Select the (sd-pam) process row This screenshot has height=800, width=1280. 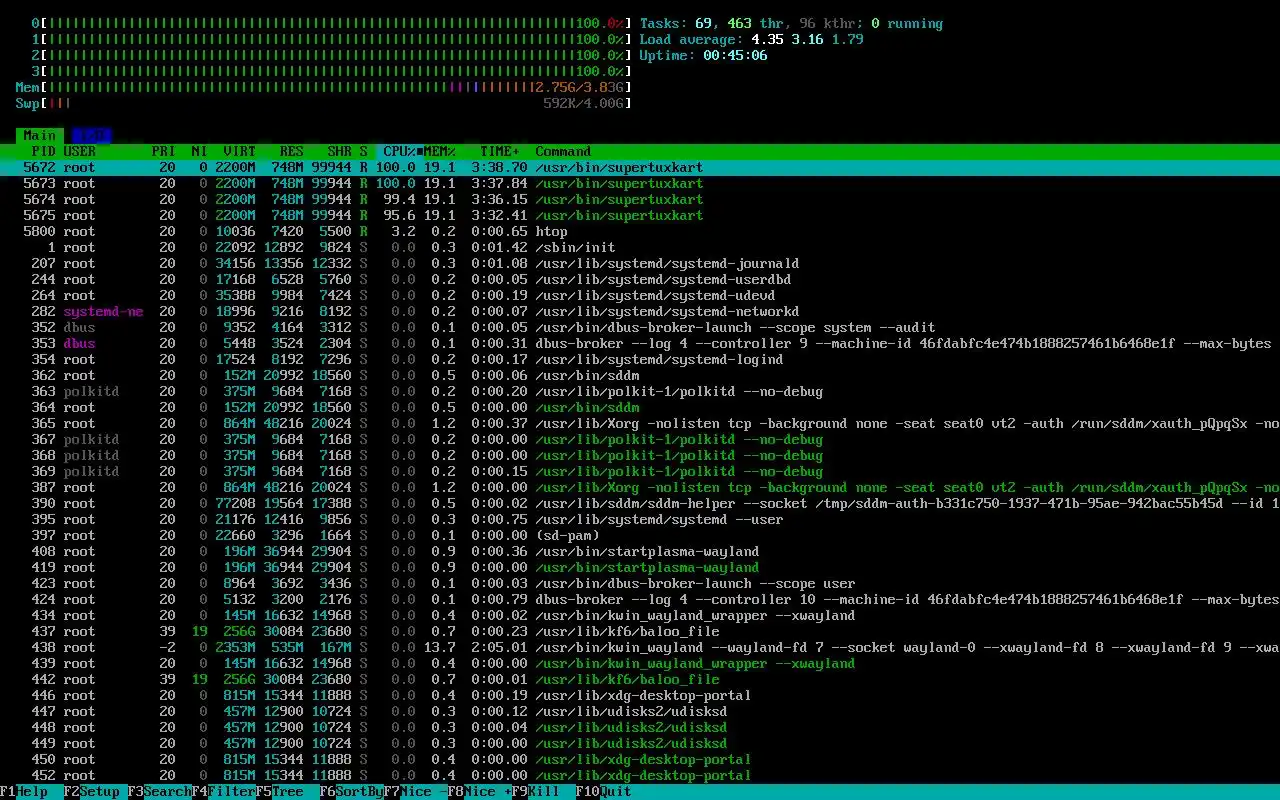coord(640,535)
